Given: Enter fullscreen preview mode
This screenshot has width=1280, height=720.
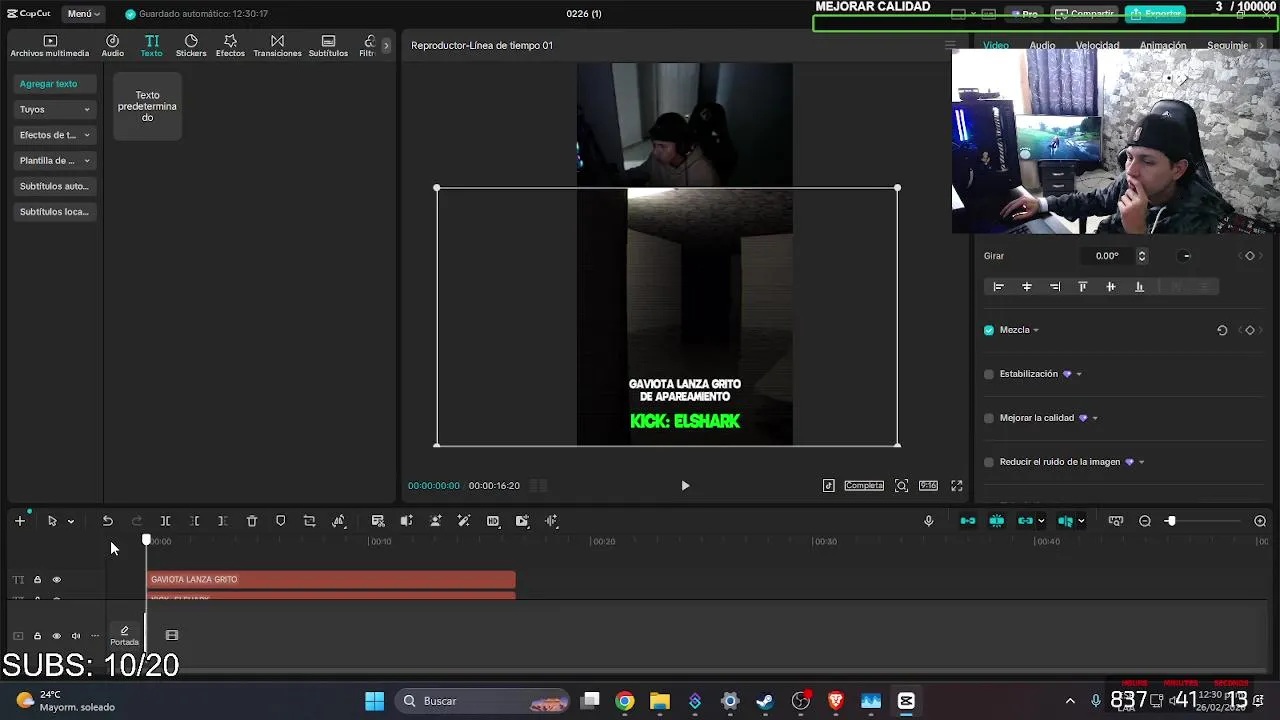Looking at the screenshot, I should pyautogui.click(x=957, y=486).
